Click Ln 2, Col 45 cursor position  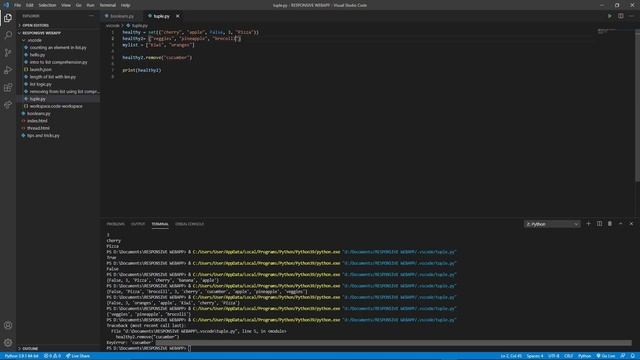[511, 356]
